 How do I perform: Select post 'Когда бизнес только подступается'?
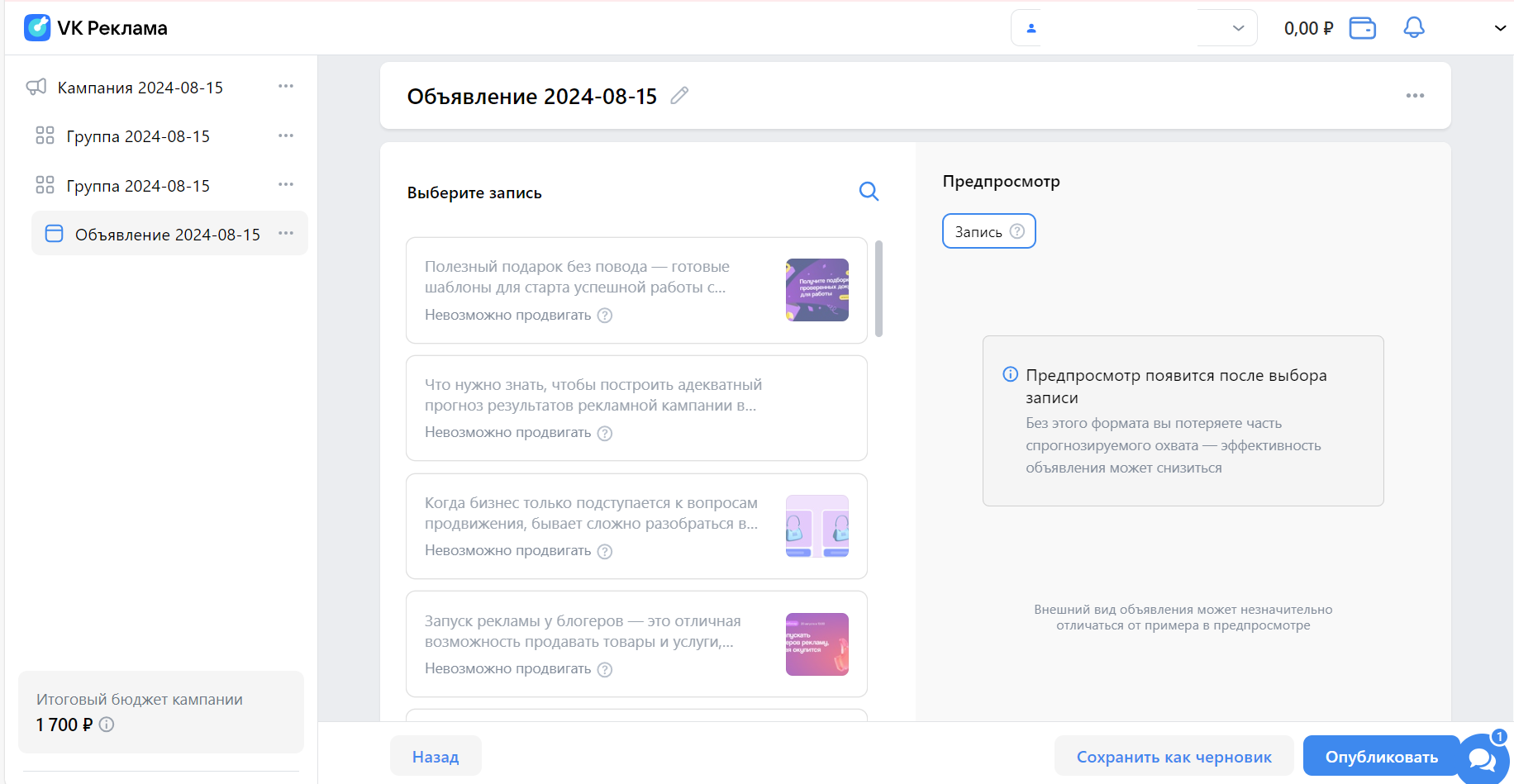pyautogui.click(x=636, y=526)
